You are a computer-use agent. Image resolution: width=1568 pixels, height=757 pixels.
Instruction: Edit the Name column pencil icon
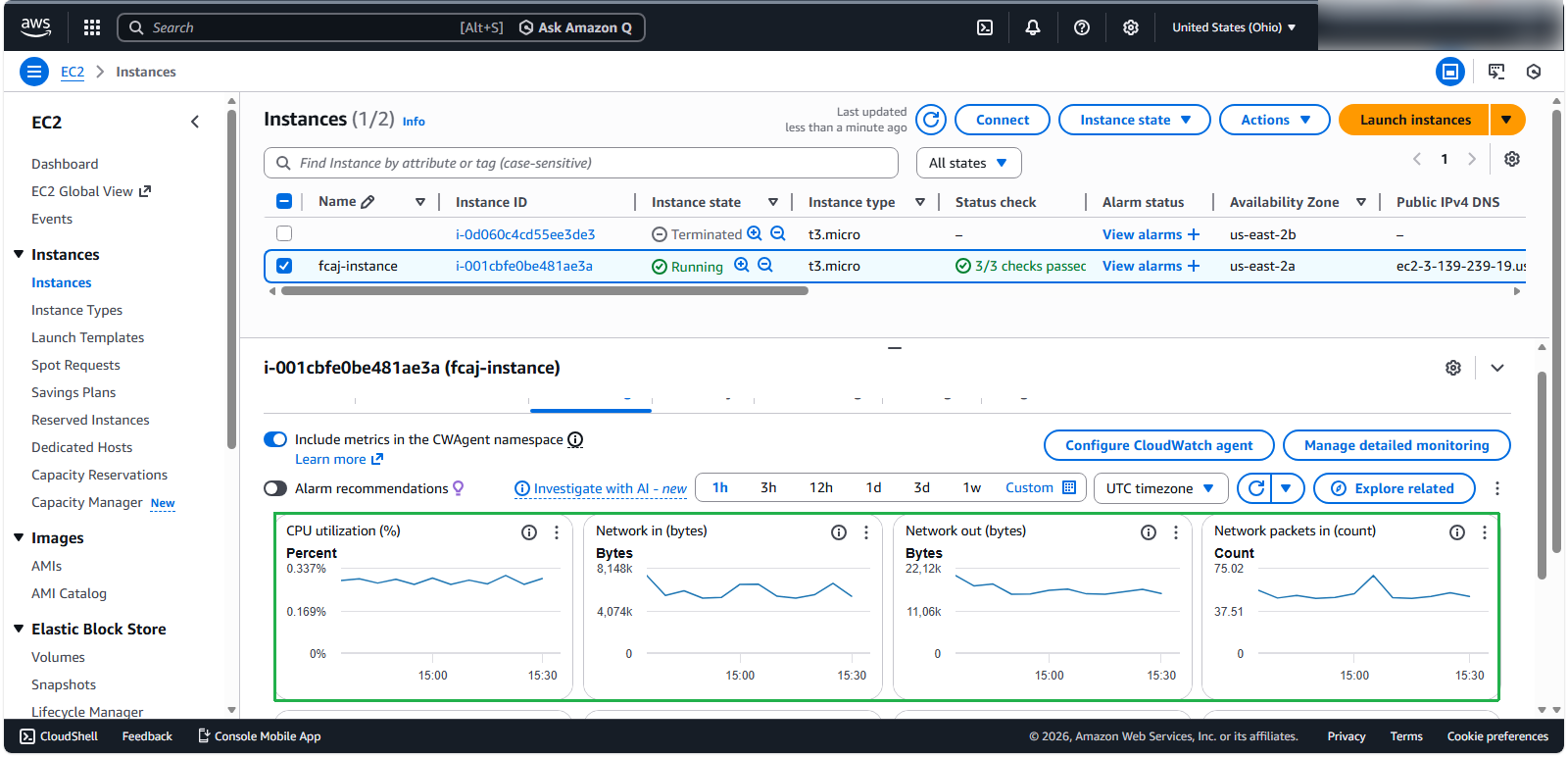(367, 202)
